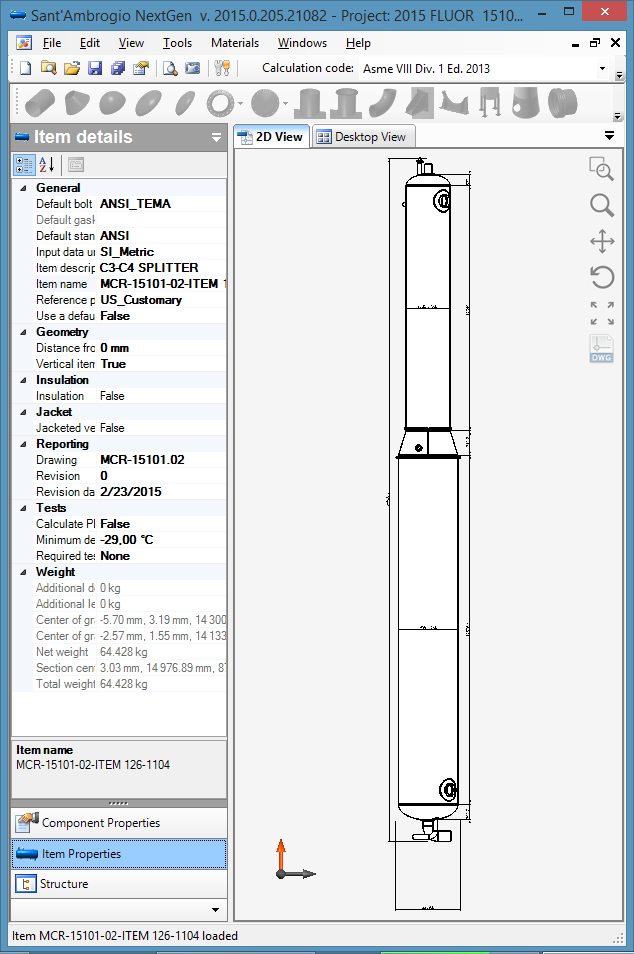Add a support legs component
Image resolution: width=634 pixels, height=954 pixels.
(x=490, y=103)
